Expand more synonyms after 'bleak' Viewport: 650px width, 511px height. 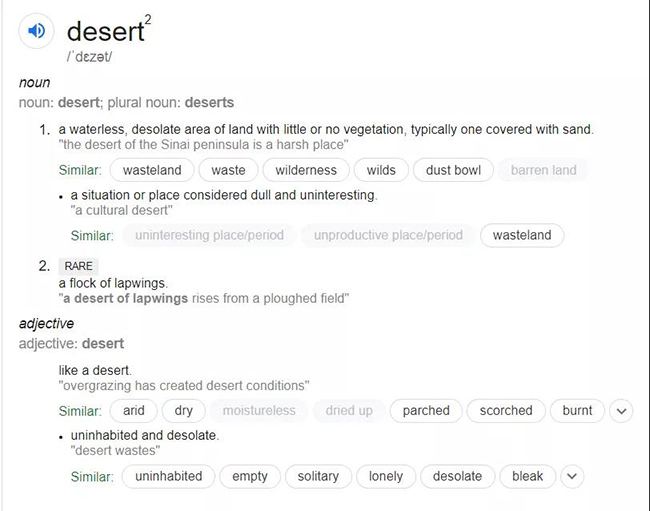tap(571, 476)
